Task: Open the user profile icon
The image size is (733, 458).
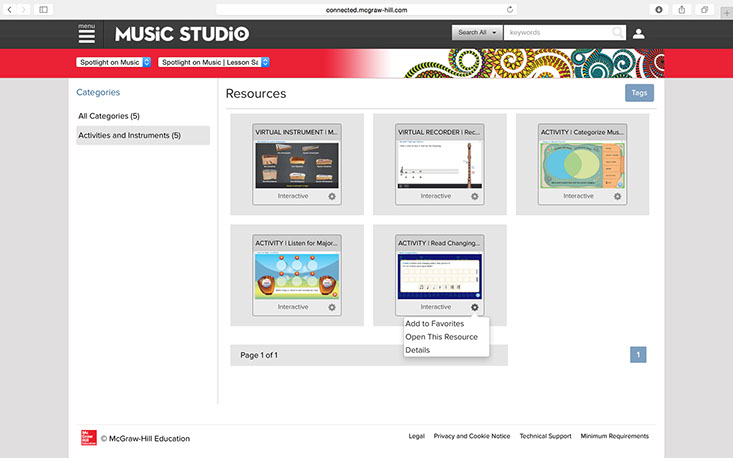Action: pos(639,34)
